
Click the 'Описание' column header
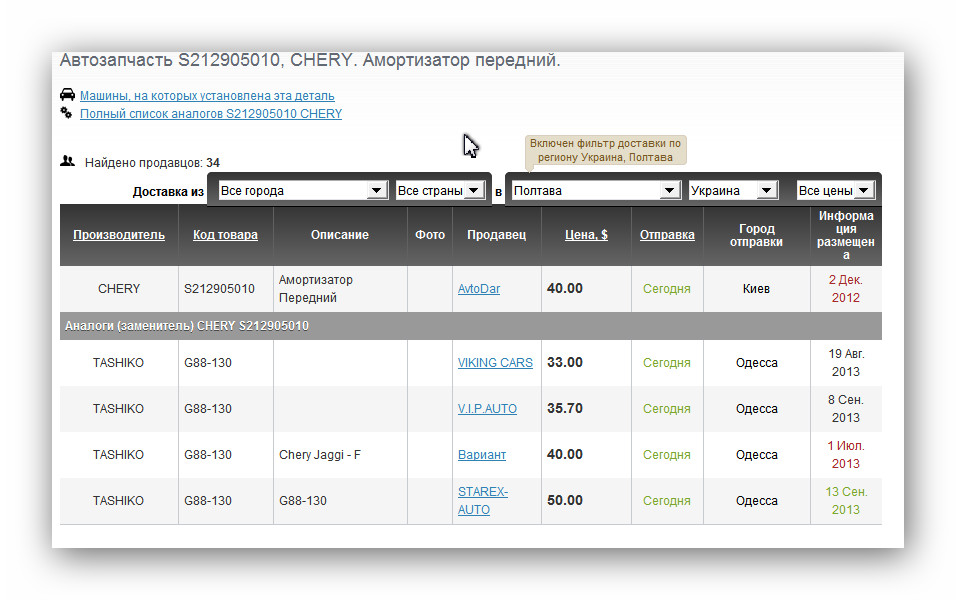340,235
